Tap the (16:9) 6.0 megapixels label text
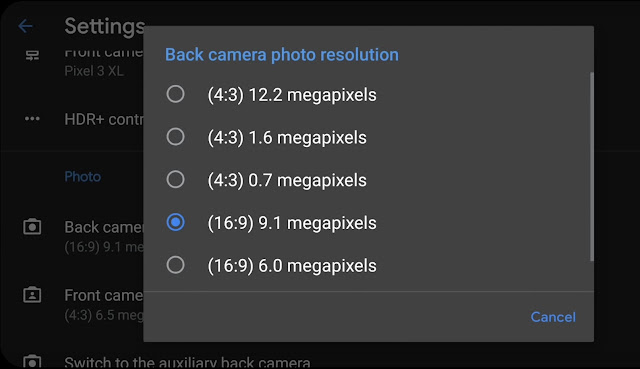 [x=292, y=266]
